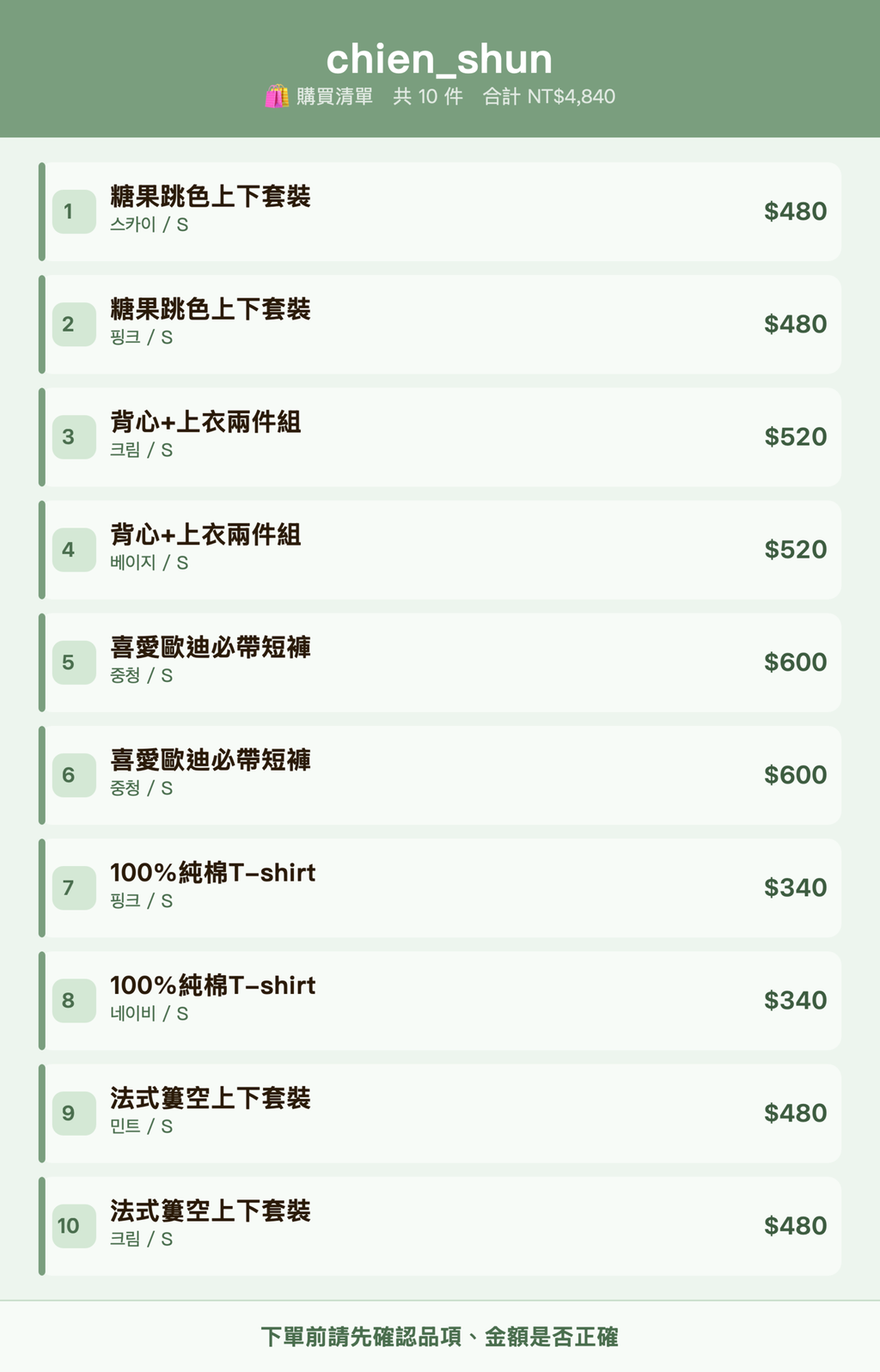Click the 背心+上衣兩件組 title in row 4
This screenshot has height=1372, width=880.
205,534
